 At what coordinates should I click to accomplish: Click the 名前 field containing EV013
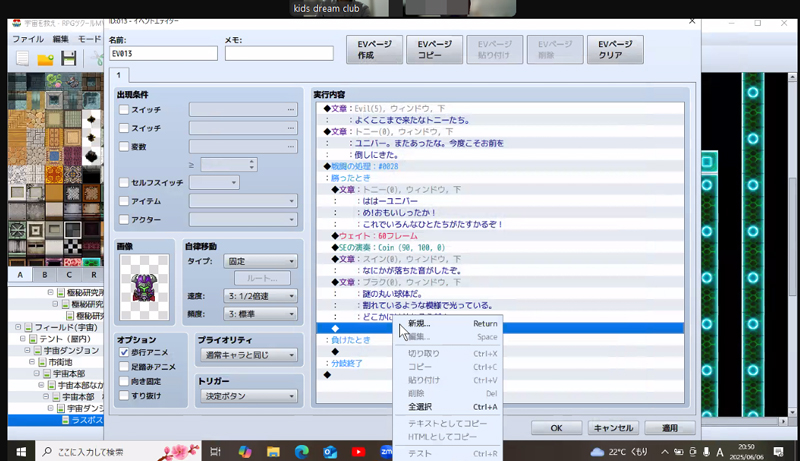163,54
